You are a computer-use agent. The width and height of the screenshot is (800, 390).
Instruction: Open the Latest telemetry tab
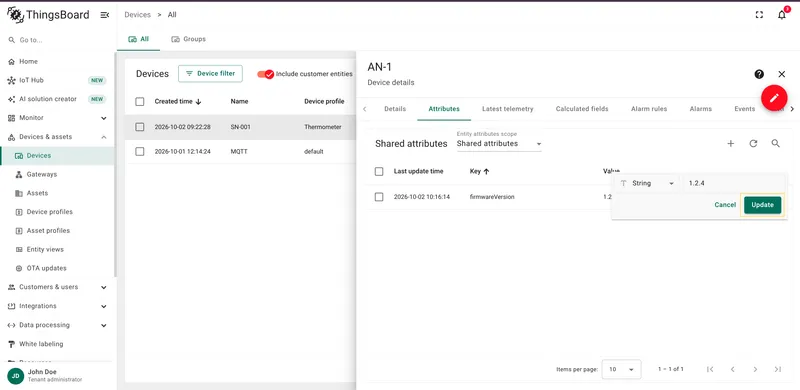click(508, 109)
